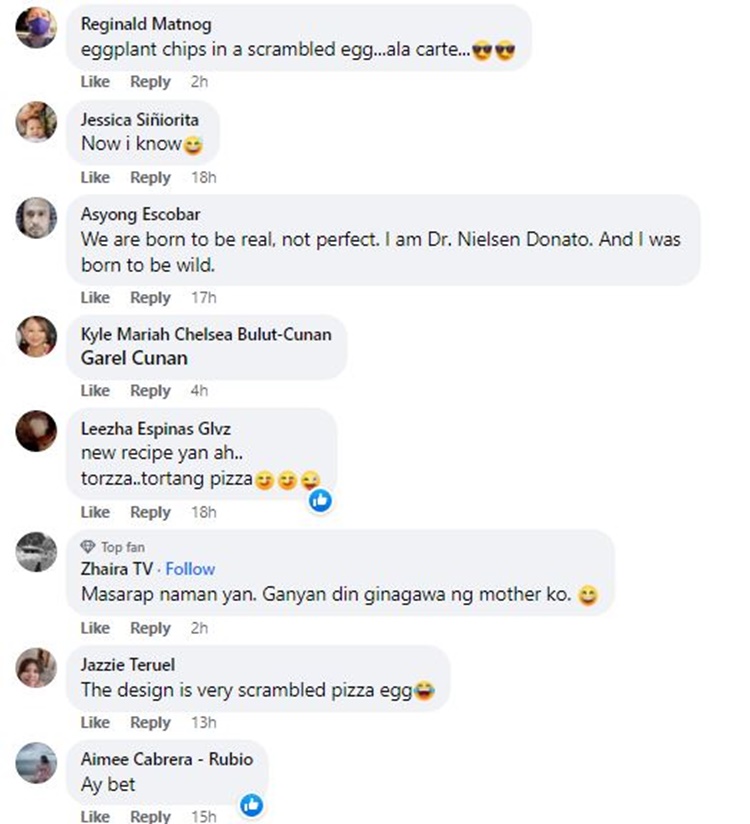
Task: Click Jazzie Teruel's avatar
Action: 37,667
